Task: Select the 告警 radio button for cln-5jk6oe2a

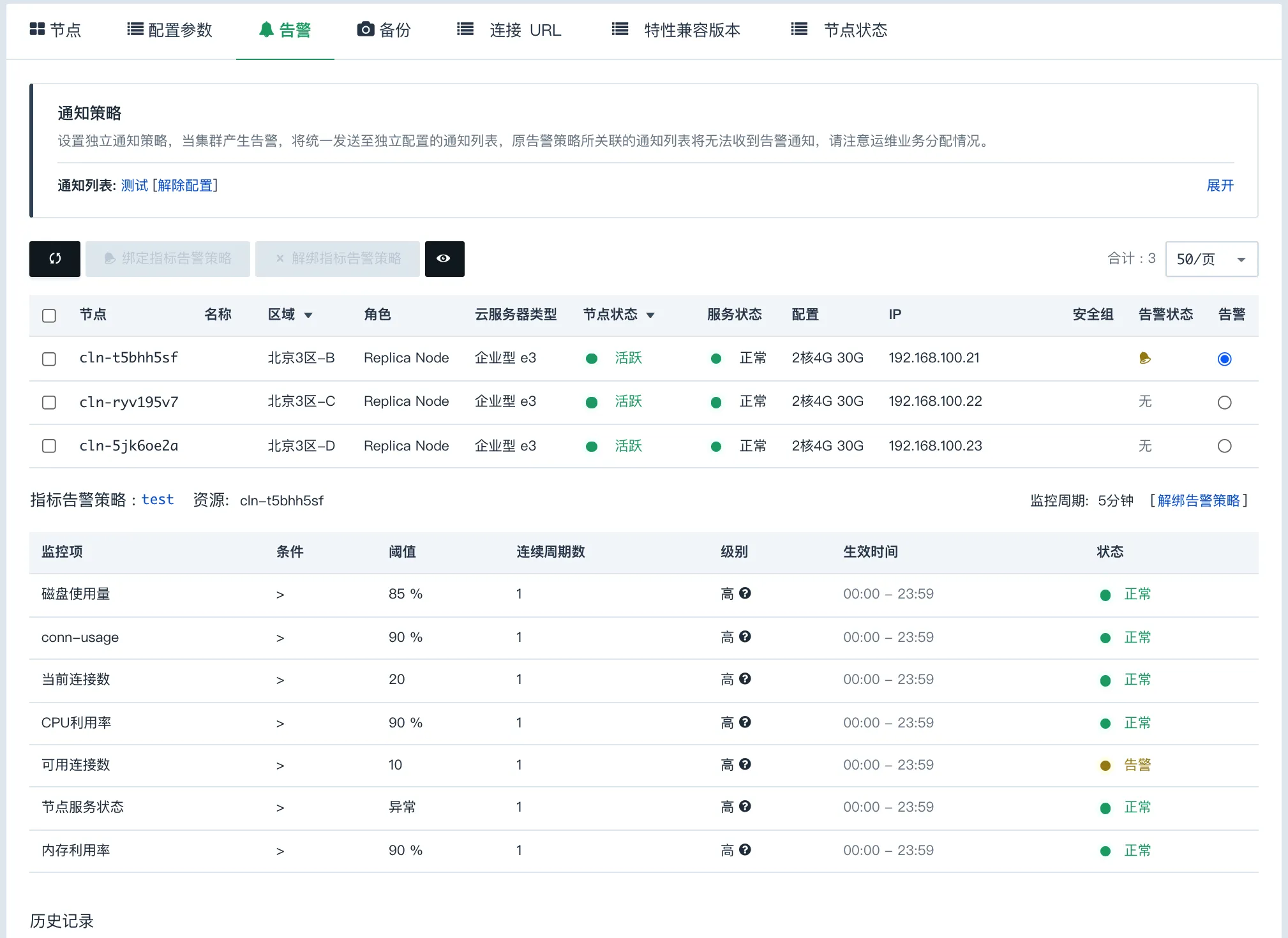Action: point(1224,446)
